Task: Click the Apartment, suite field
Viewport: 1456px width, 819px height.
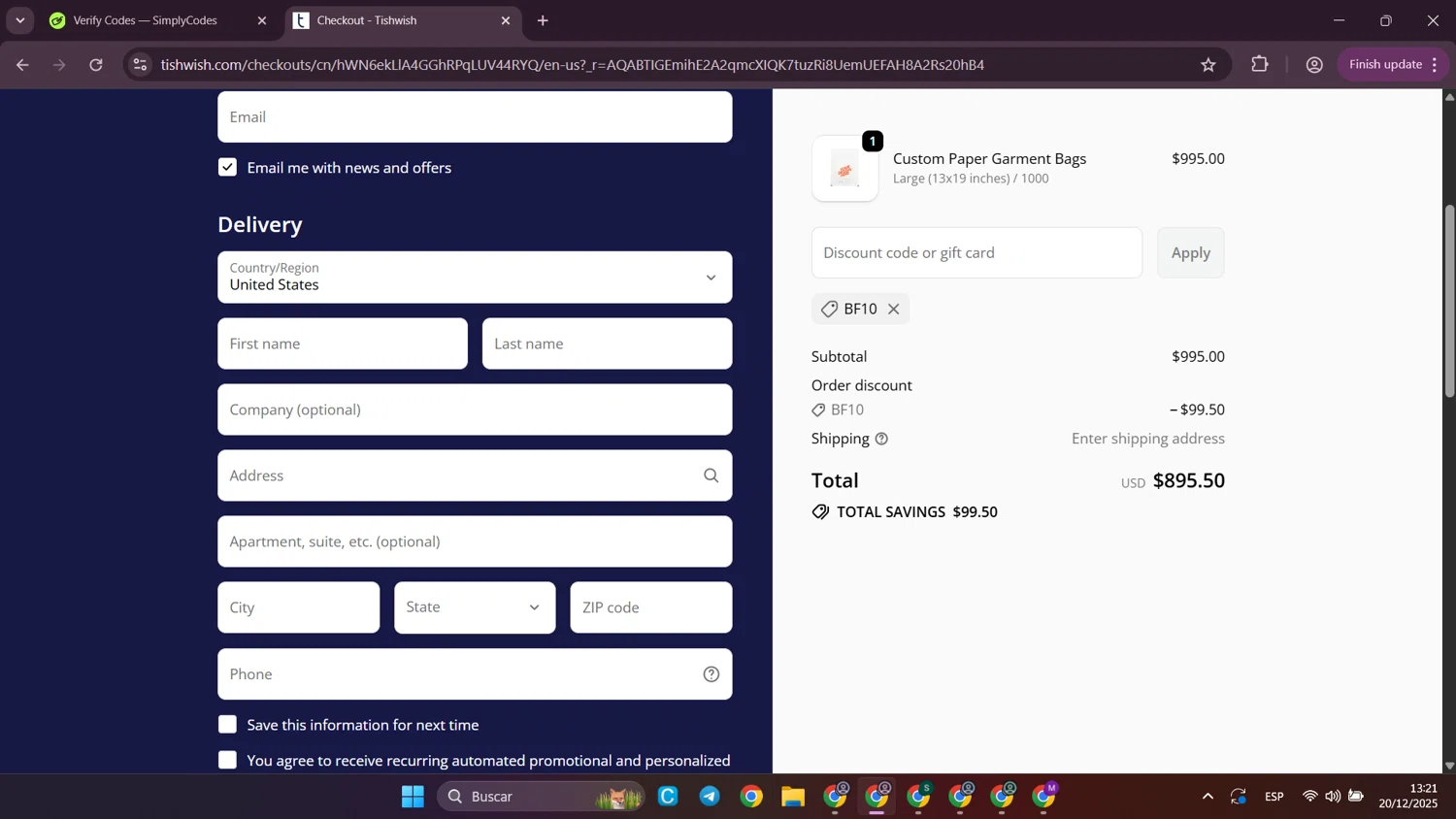Action: click(x=475, y=541)
